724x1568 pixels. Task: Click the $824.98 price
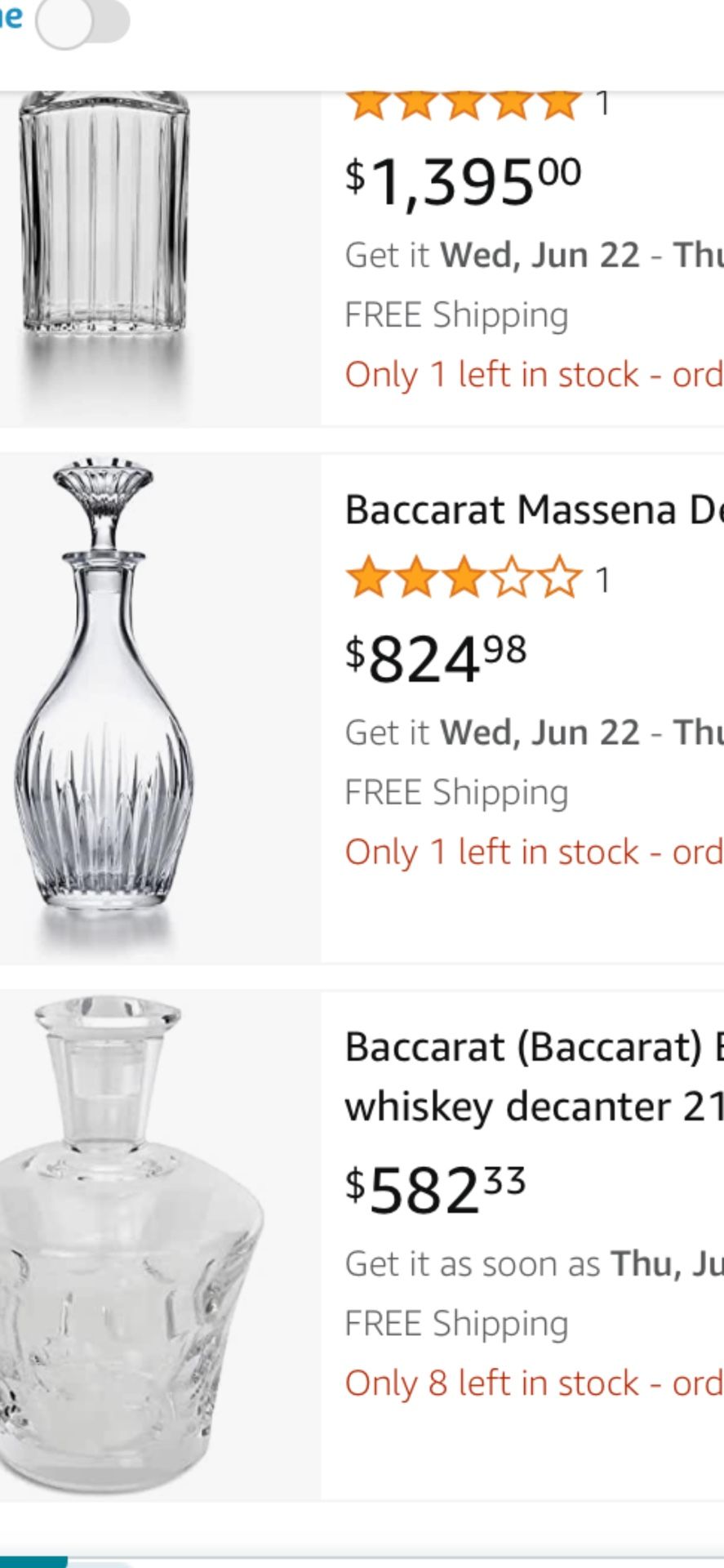point(437,659)
